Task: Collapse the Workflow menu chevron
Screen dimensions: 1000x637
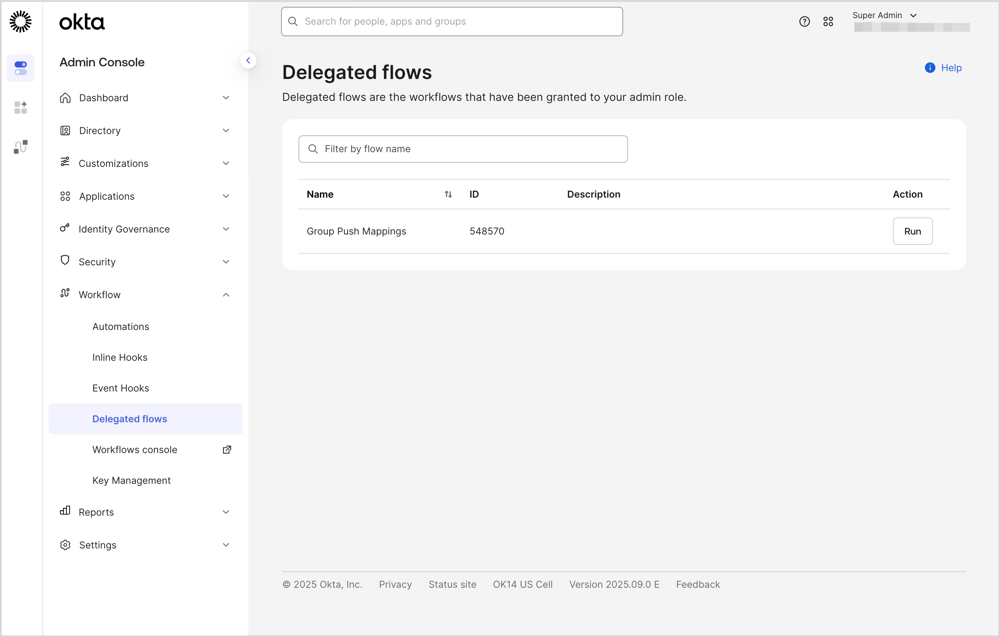Action: pyautogui.click(x=226, y=295)
